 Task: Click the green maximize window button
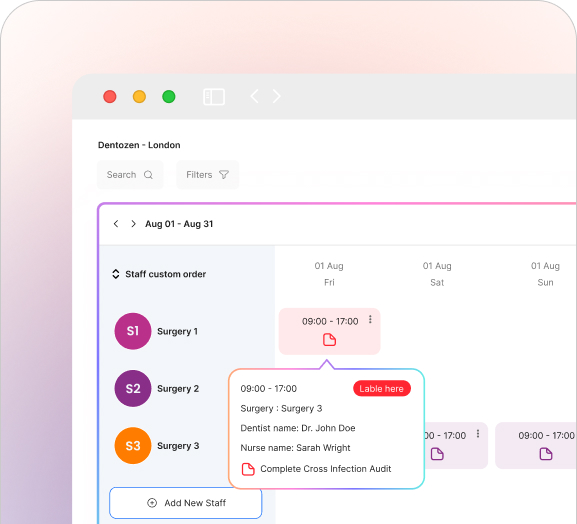169,97
